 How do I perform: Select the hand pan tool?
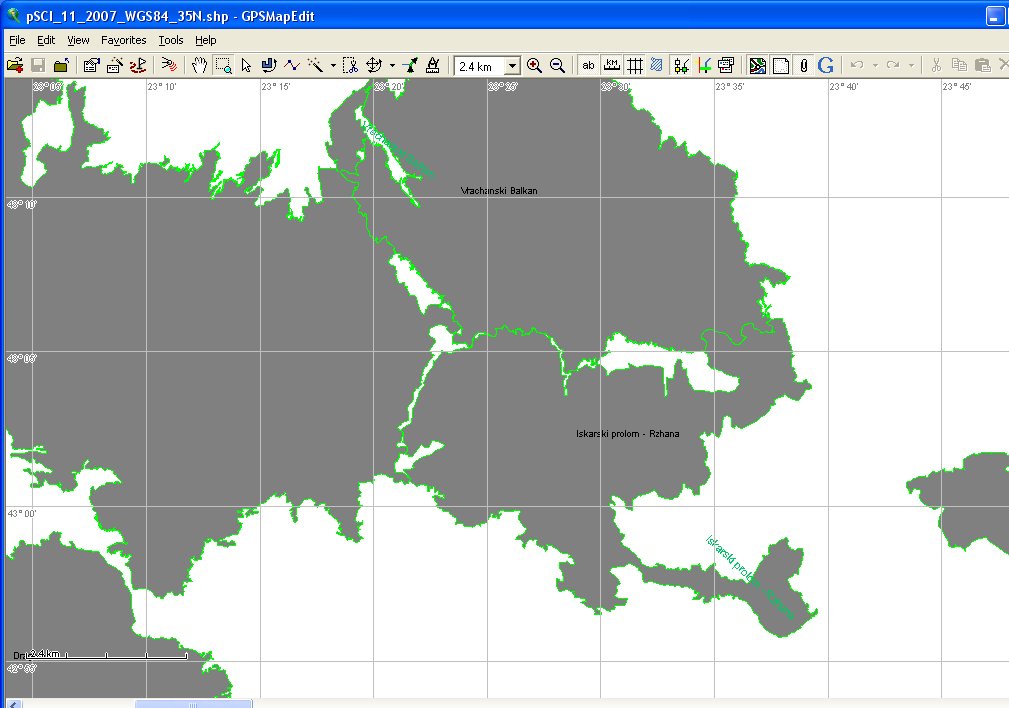pyautogui.click(x=200, y=65)
